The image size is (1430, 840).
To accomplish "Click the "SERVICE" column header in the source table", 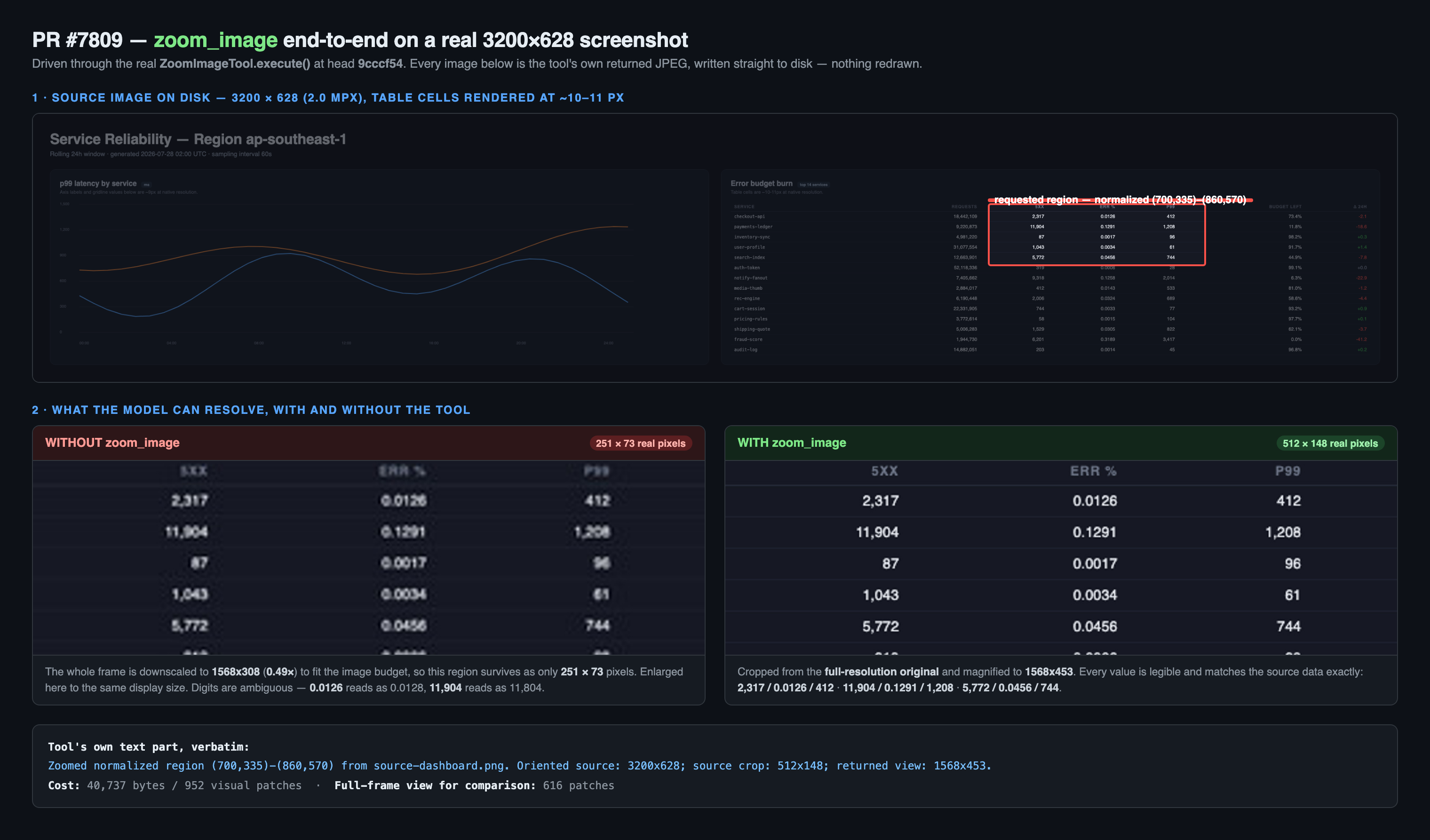I will (744, 206).
